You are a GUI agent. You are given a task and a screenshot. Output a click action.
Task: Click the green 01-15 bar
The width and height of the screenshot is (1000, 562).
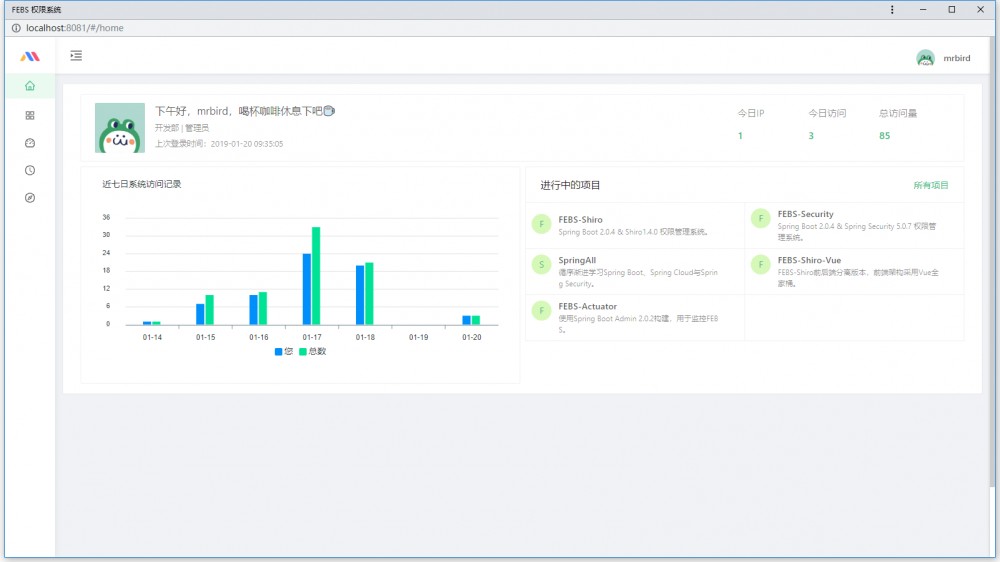[x=209, y=310]
